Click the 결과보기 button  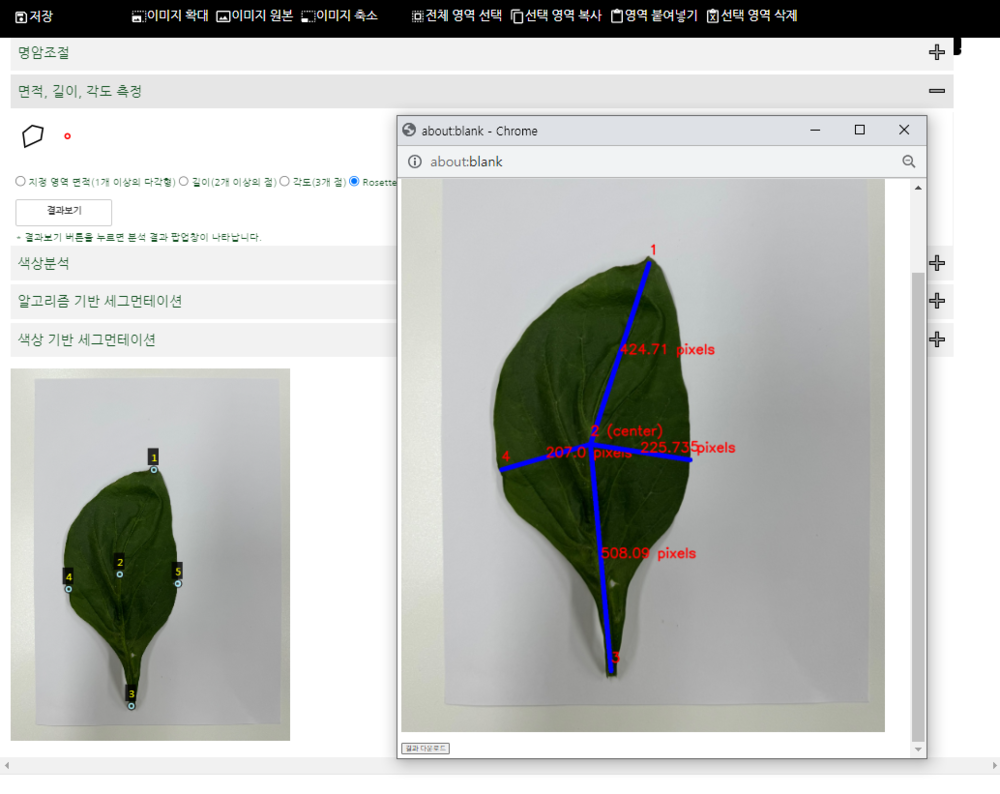[64, 212]
